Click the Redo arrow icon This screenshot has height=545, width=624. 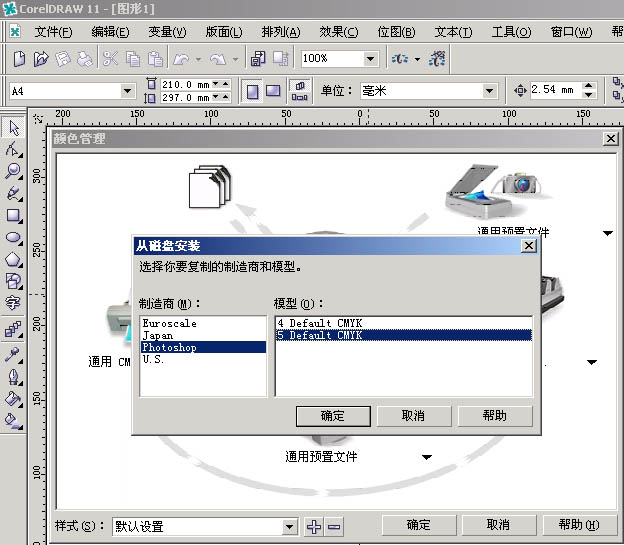click(218, 59)
